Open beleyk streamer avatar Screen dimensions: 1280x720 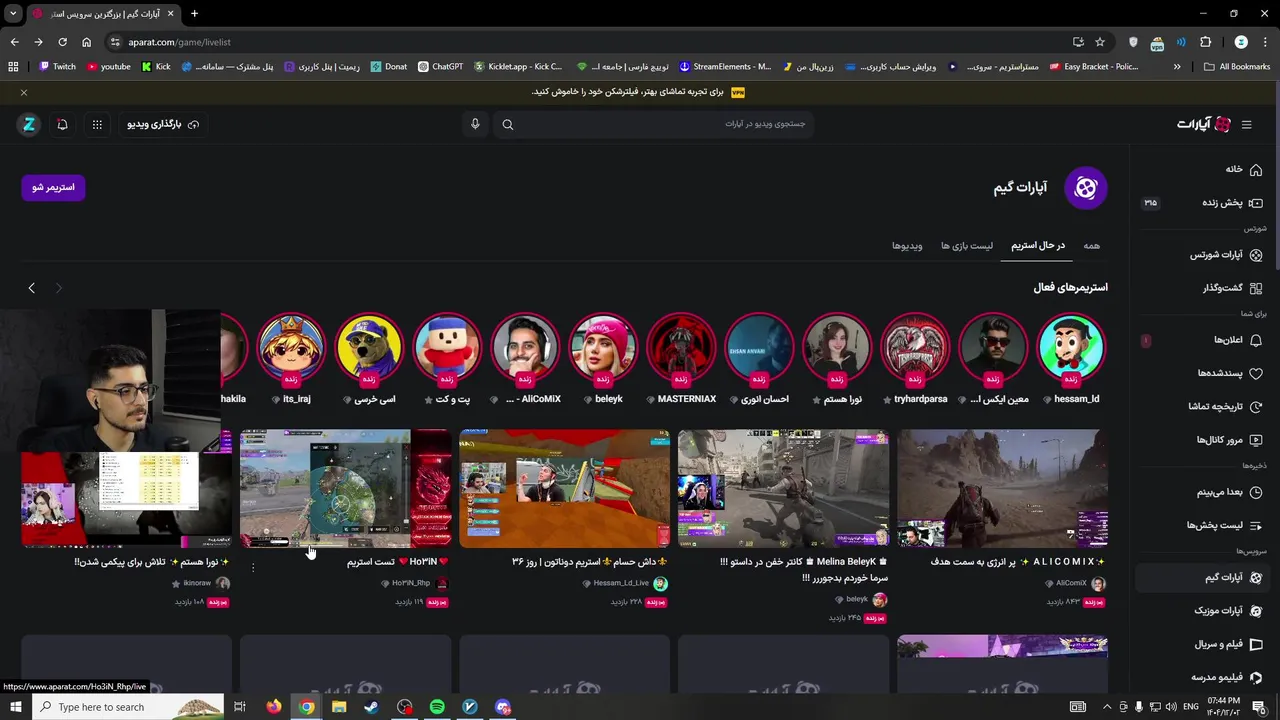tap(603, 347)
